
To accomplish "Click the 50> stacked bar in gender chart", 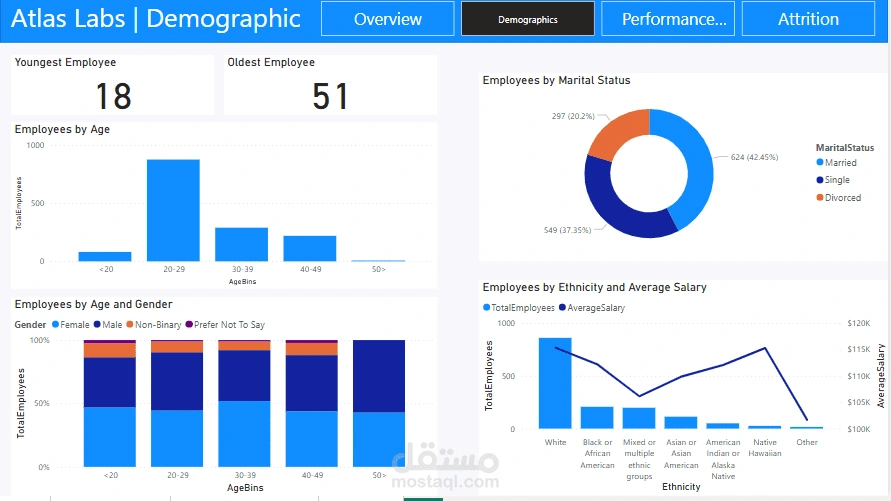I will click(x=379, y=403).
